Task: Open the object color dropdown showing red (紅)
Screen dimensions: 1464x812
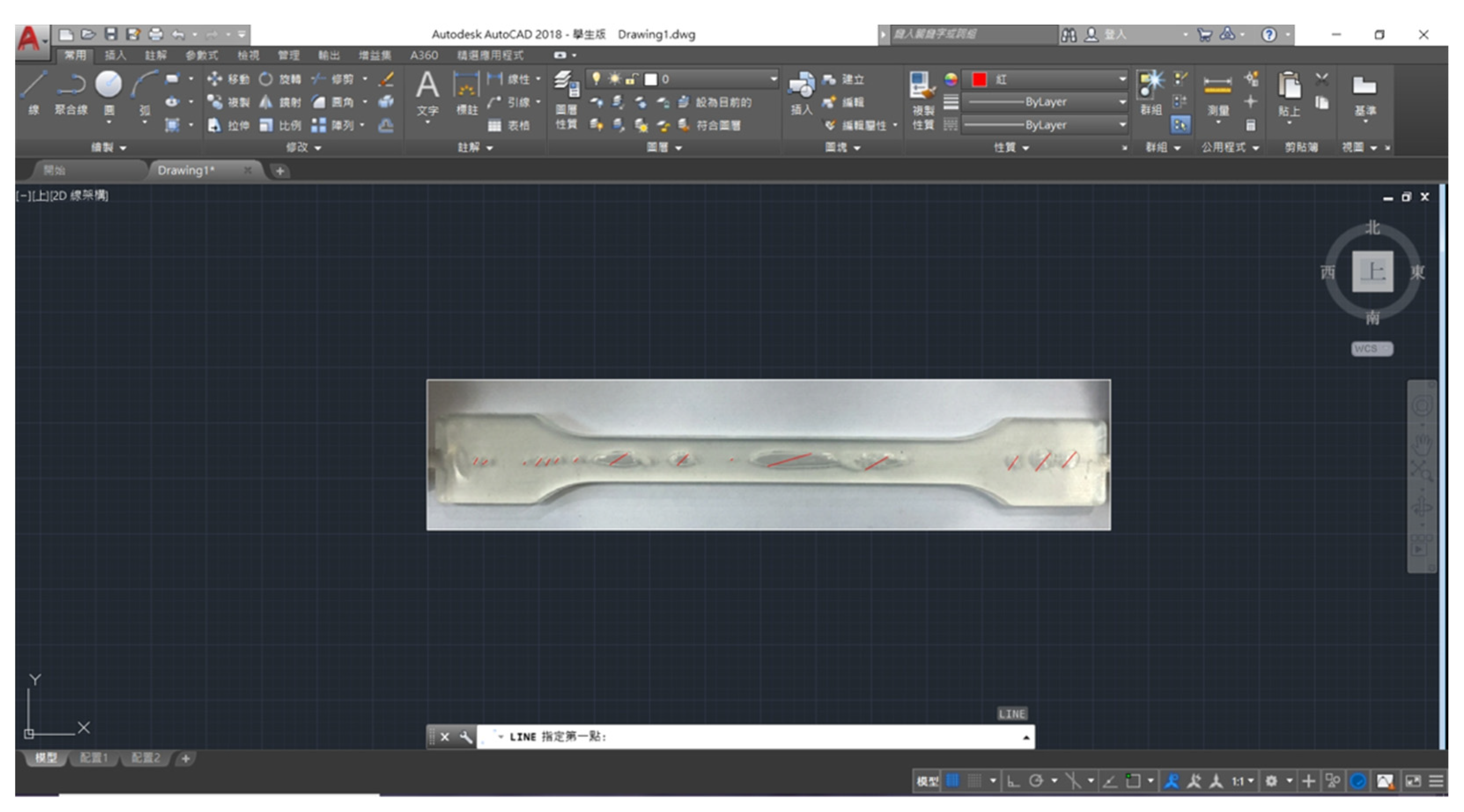Action: coord(1046,79)
